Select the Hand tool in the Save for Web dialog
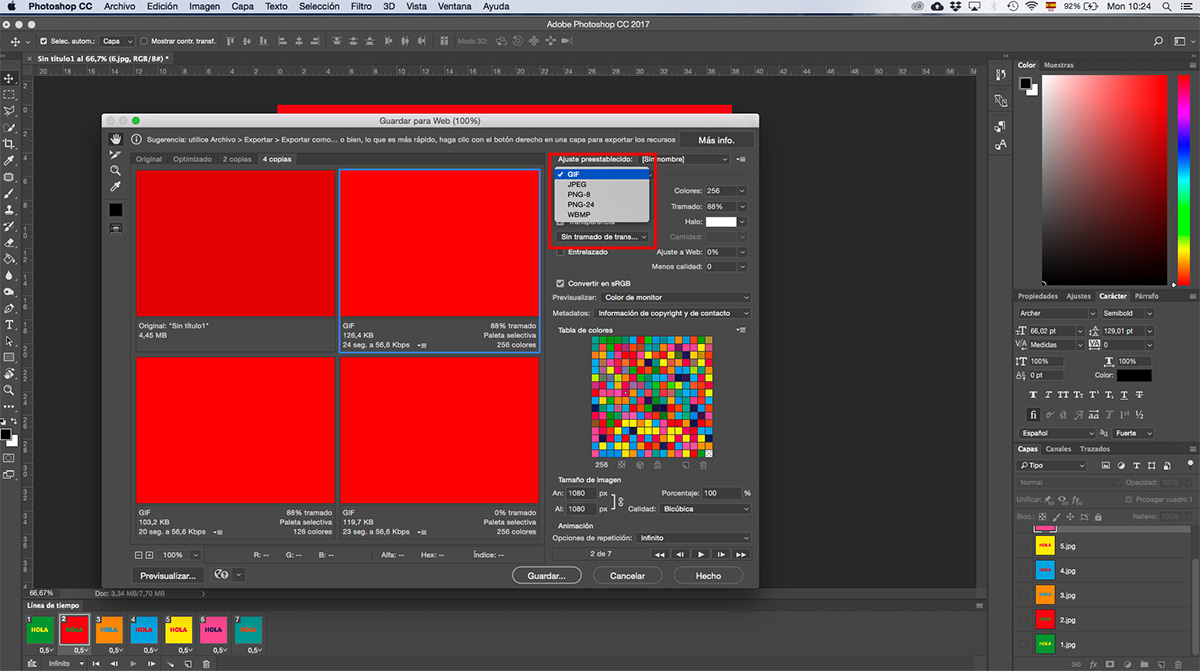Viewport: 1200px width, 671px height. (x=116, y=139)
